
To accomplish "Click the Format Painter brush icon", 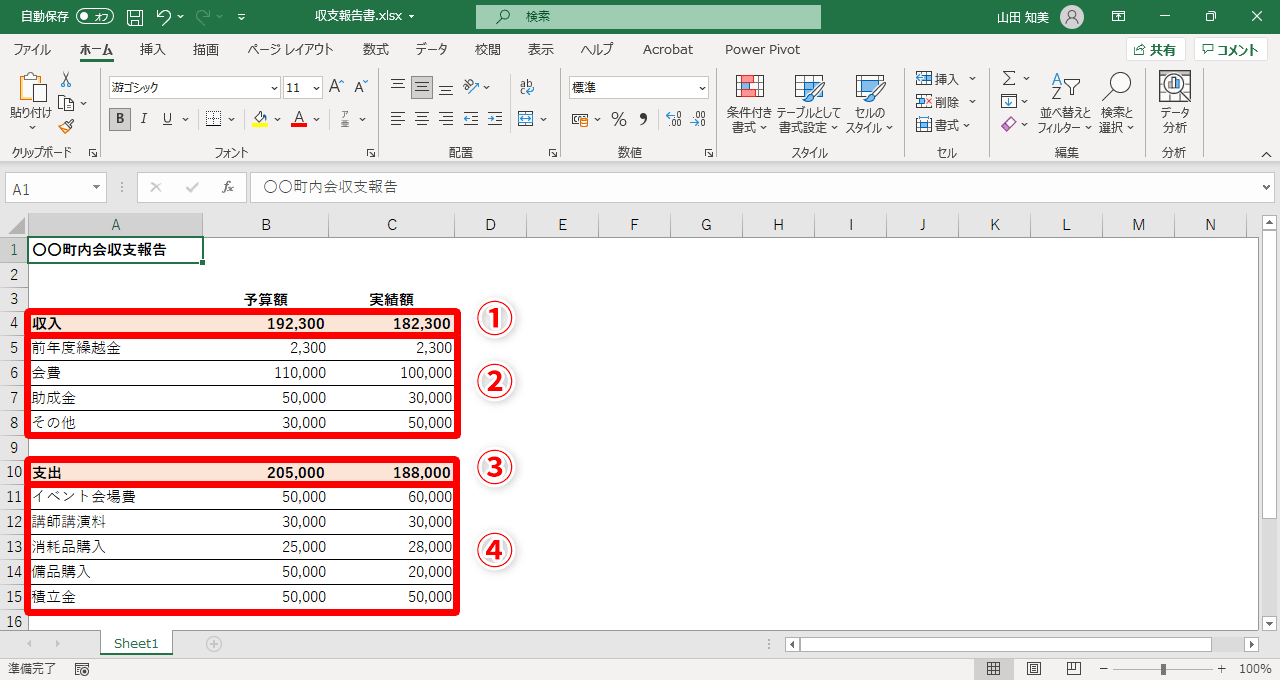I will (x=66, y=126).
